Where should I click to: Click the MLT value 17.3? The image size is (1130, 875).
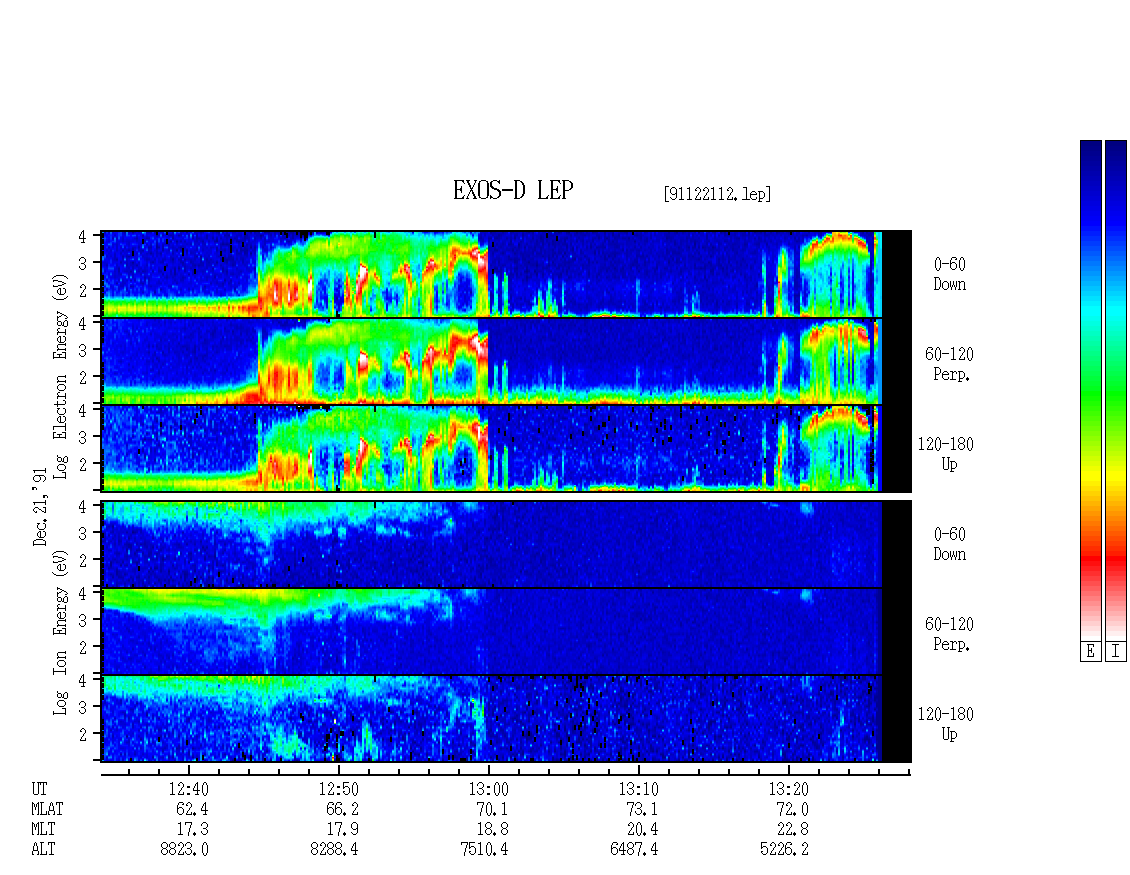[192, 830]
